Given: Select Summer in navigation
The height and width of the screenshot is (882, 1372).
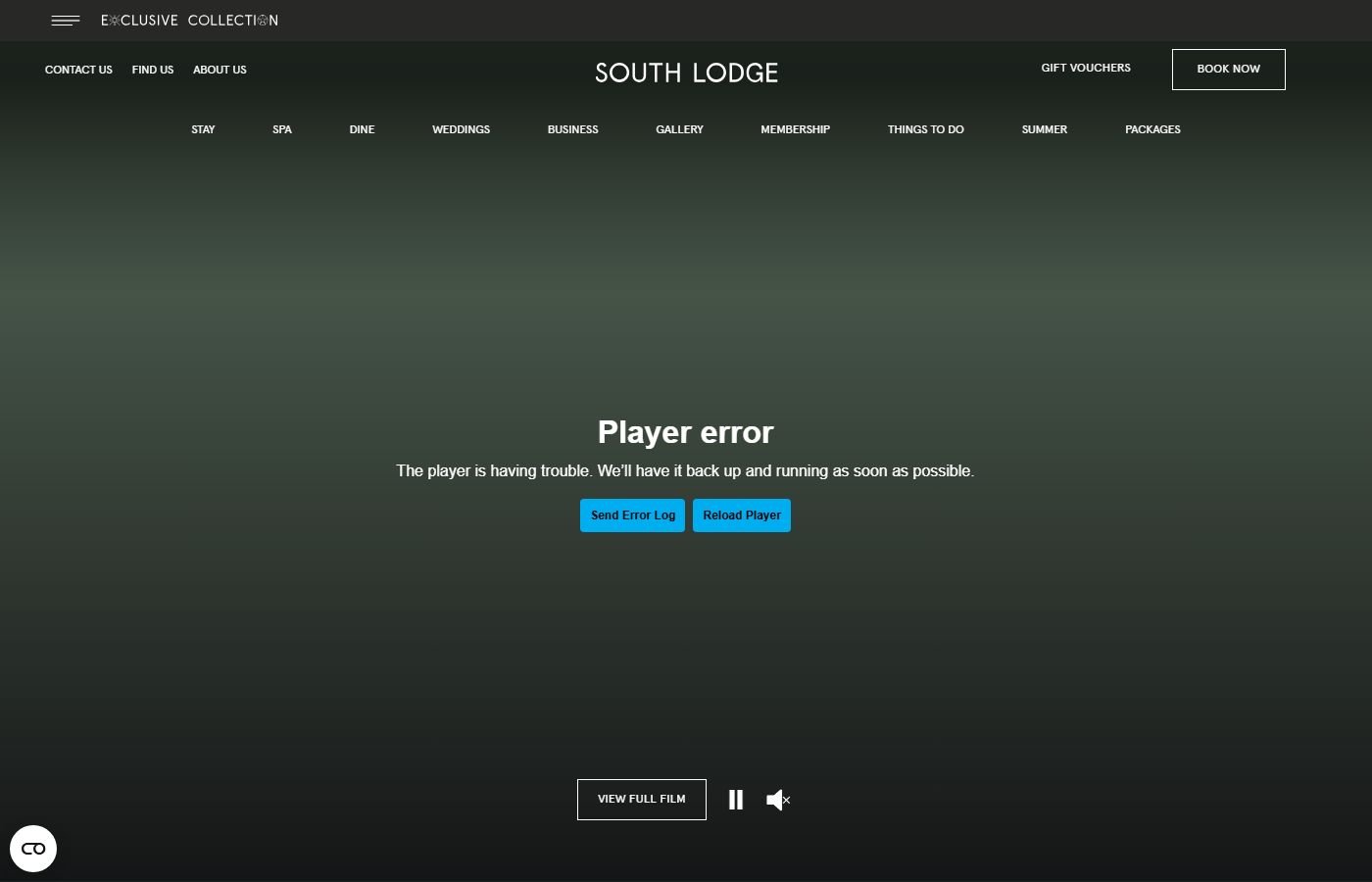Looking at the screenshot, I should [1044, 129].
